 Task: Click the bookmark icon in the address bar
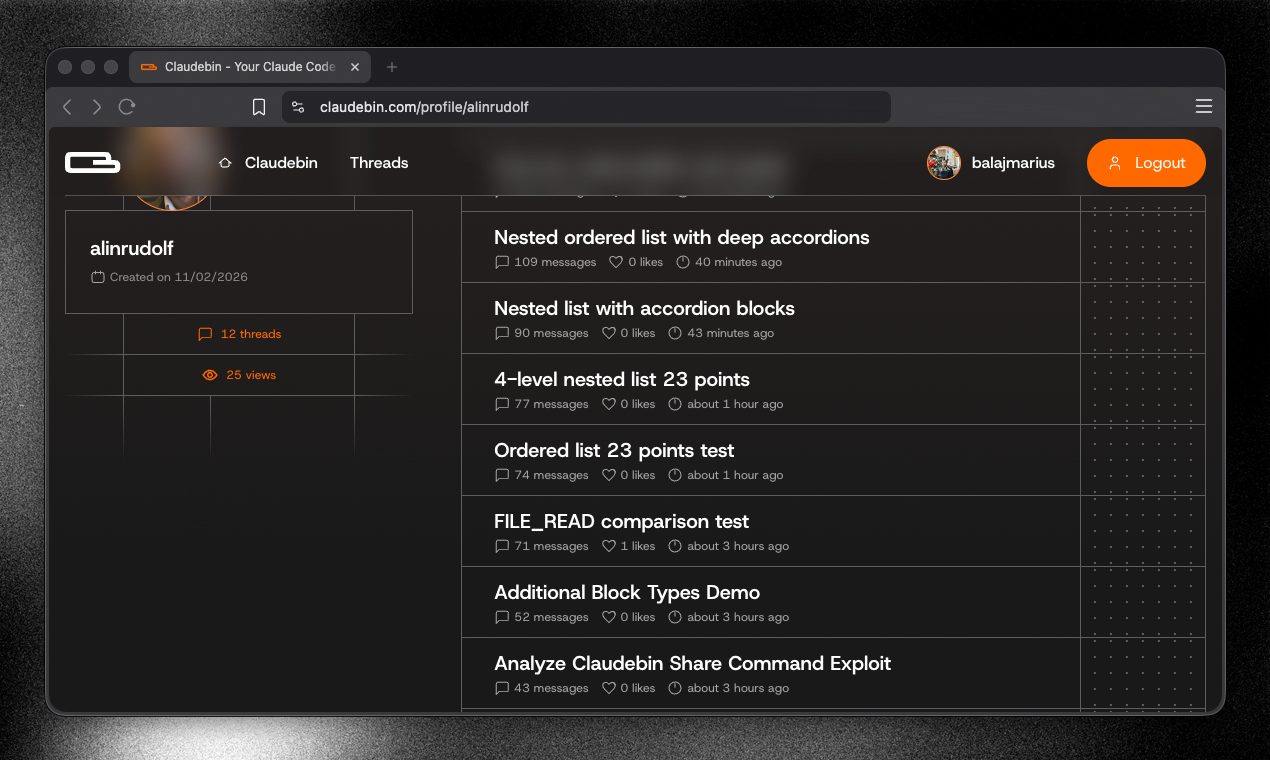[x=259, y=107]
